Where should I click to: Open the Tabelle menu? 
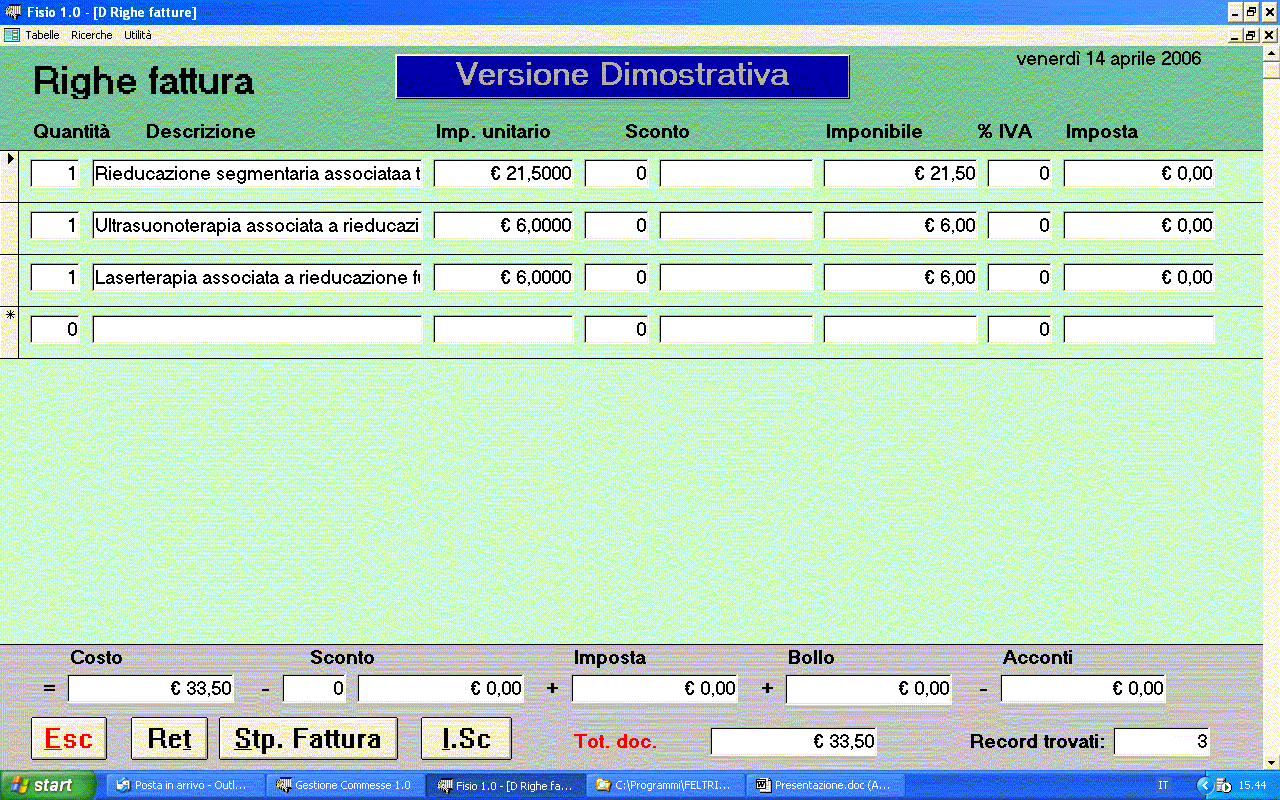click(42, 35)
